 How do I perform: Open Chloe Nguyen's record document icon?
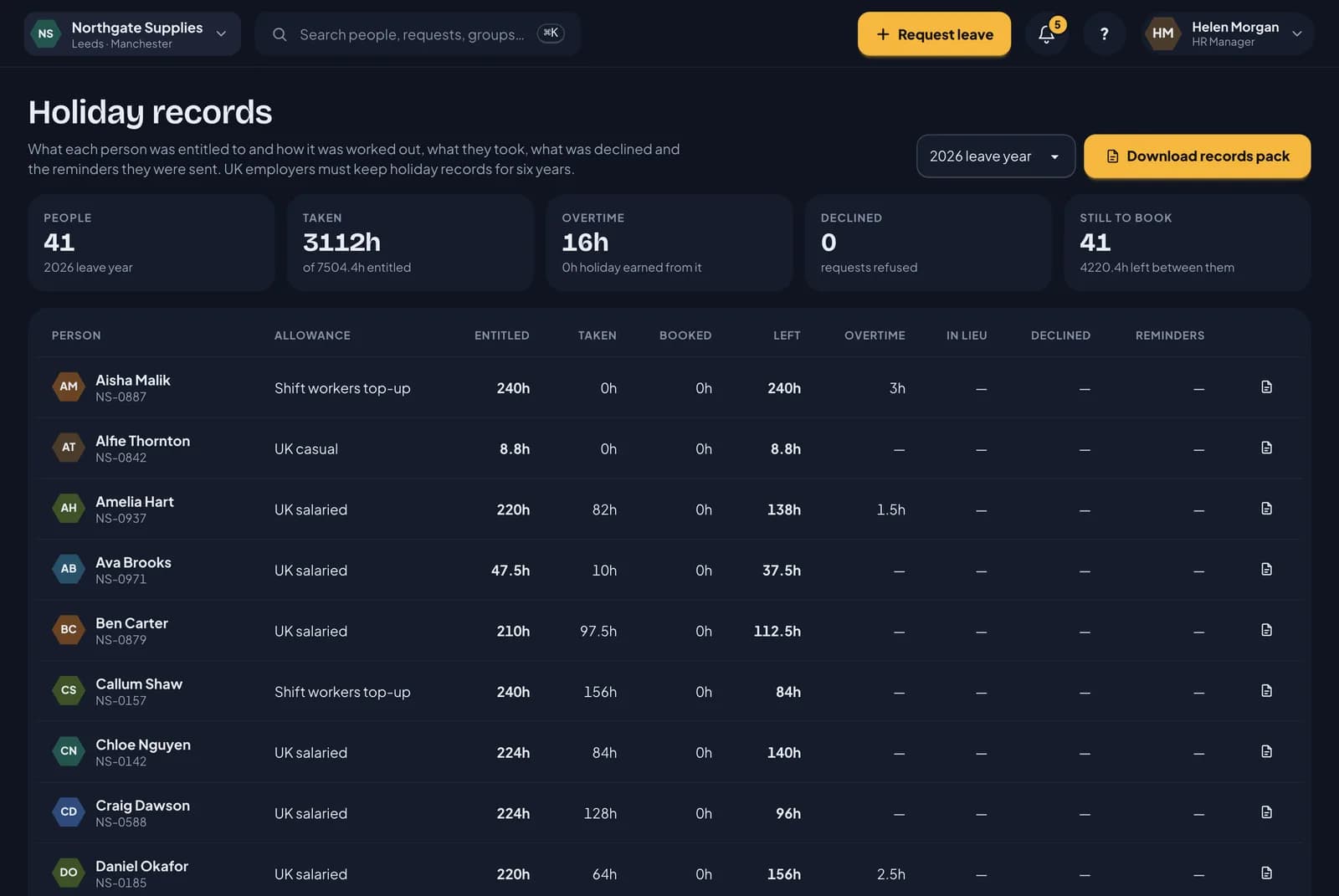pyautogui.click(x=1266, y=751)
